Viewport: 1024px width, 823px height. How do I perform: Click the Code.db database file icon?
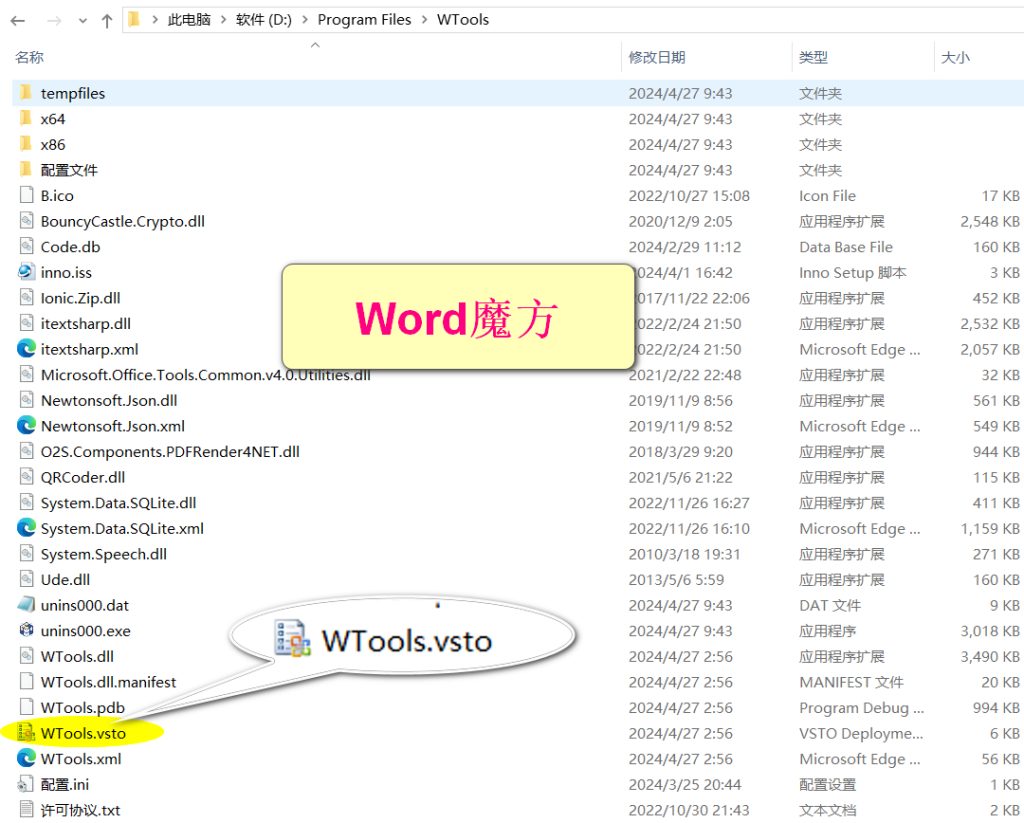click(28, 246)
